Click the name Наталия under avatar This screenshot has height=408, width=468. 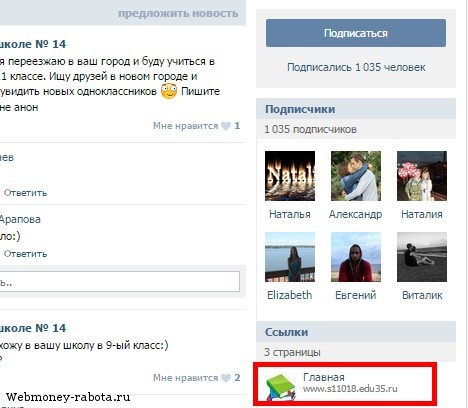422,214
